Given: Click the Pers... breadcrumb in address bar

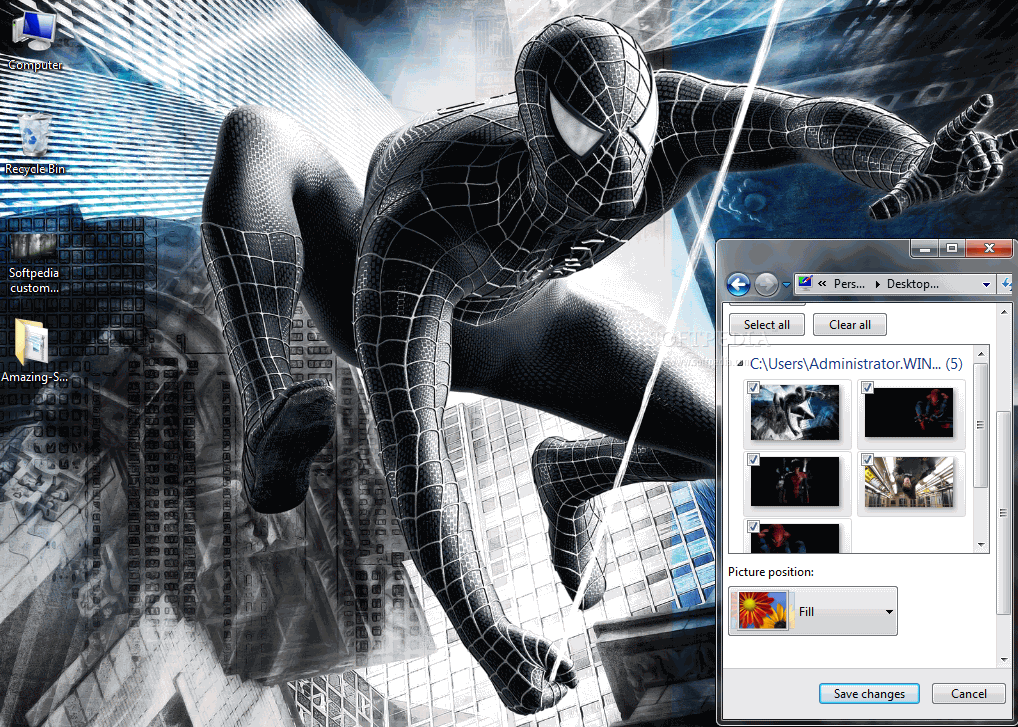Looking at the screenshot, I should 849,284.
